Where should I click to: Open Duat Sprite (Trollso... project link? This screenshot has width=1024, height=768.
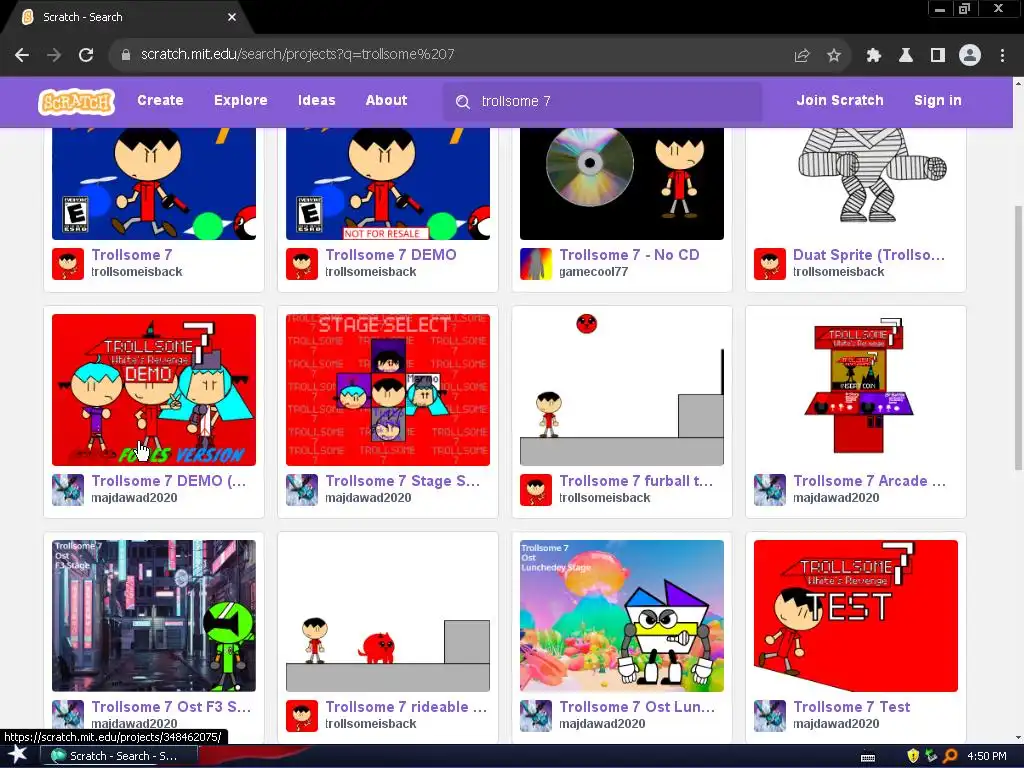tap(869, 255)
